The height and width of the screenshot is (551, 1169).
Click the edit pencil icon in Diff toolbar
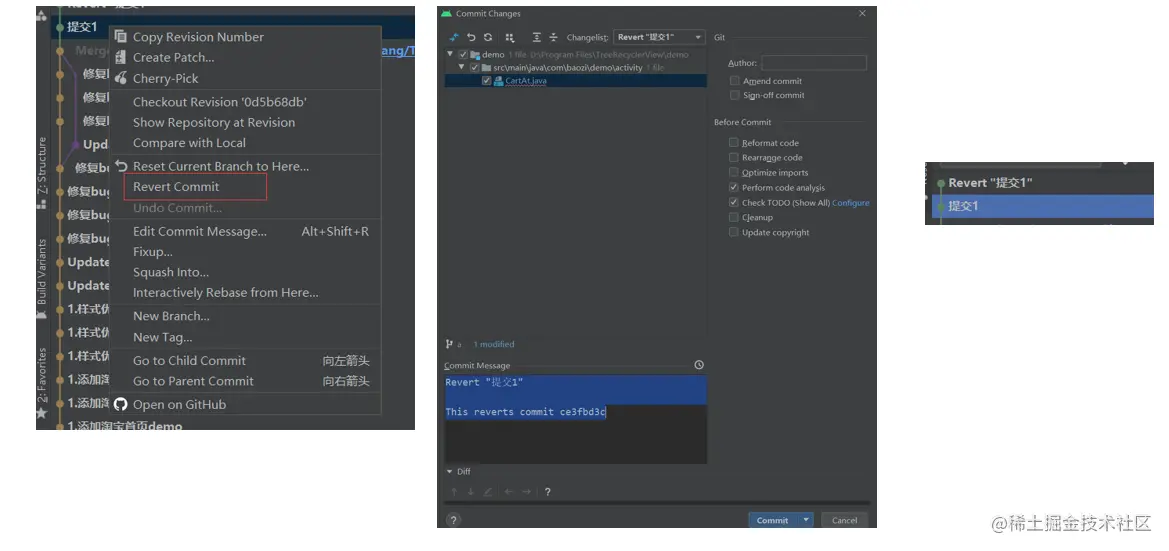click(488, 491)
